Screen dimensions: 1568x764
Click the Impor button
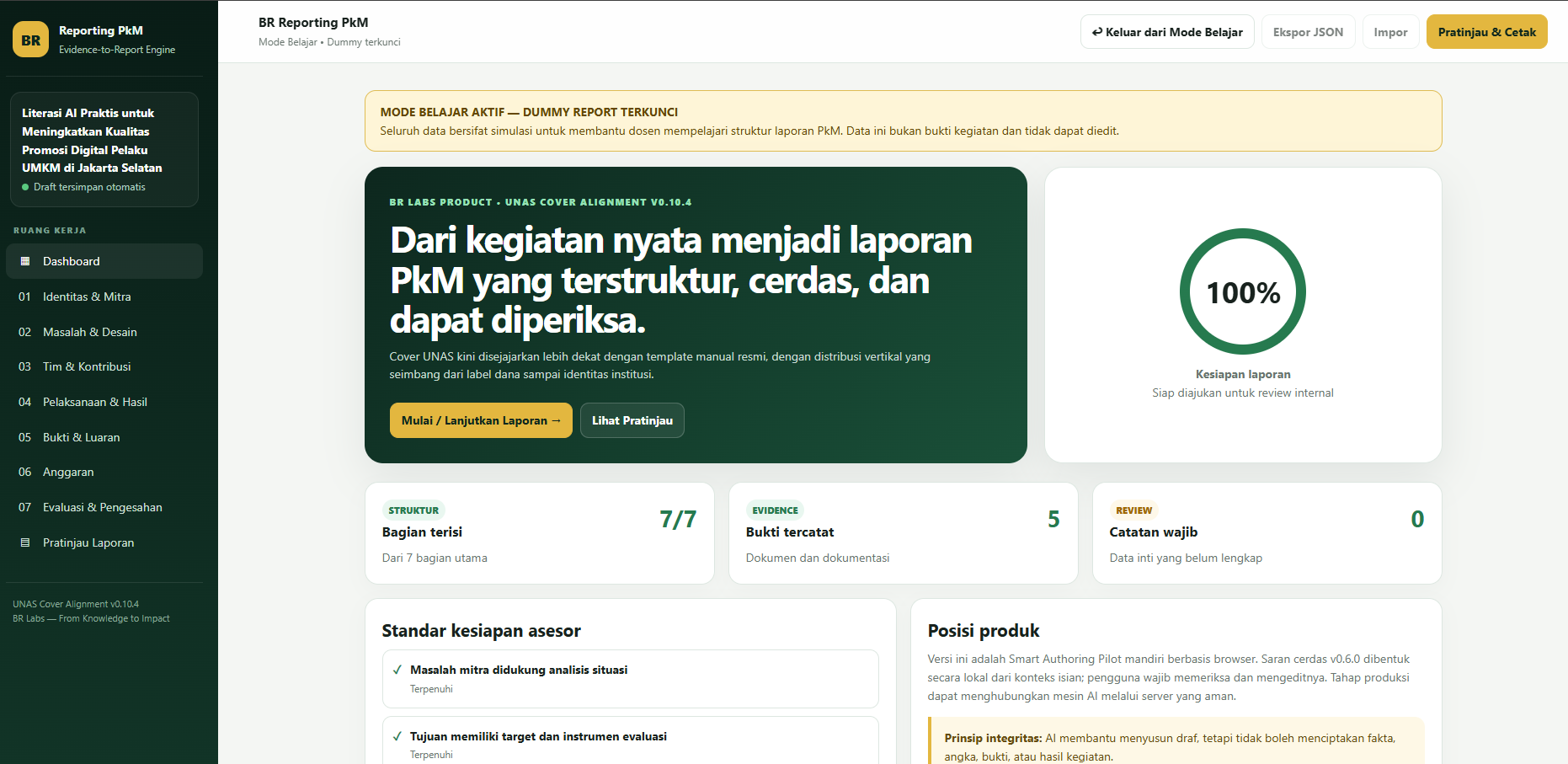[1390, 32]
